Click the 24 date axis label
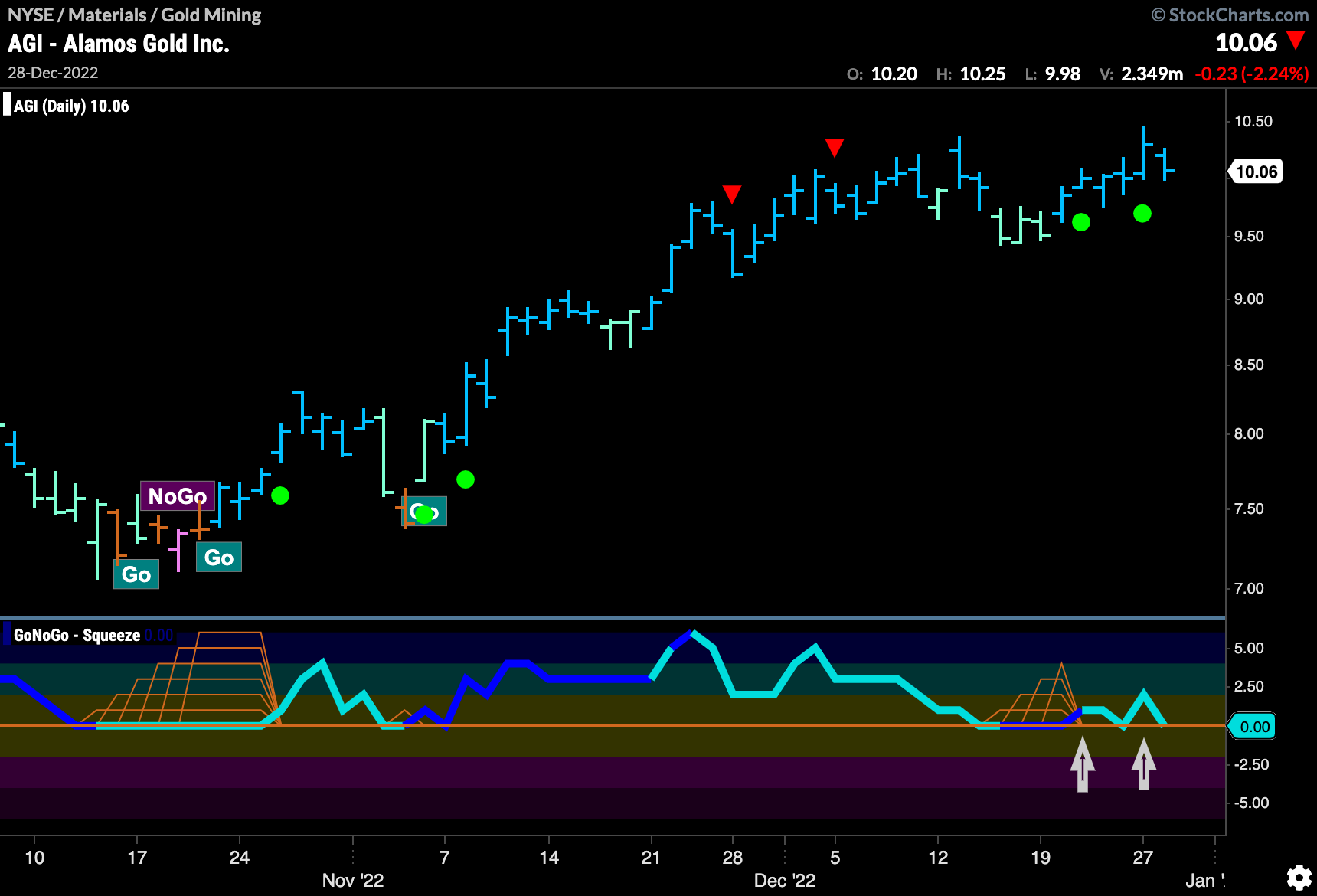Image resolution: width=1317 pixels, height=896 pixels. tap(240, 857)
